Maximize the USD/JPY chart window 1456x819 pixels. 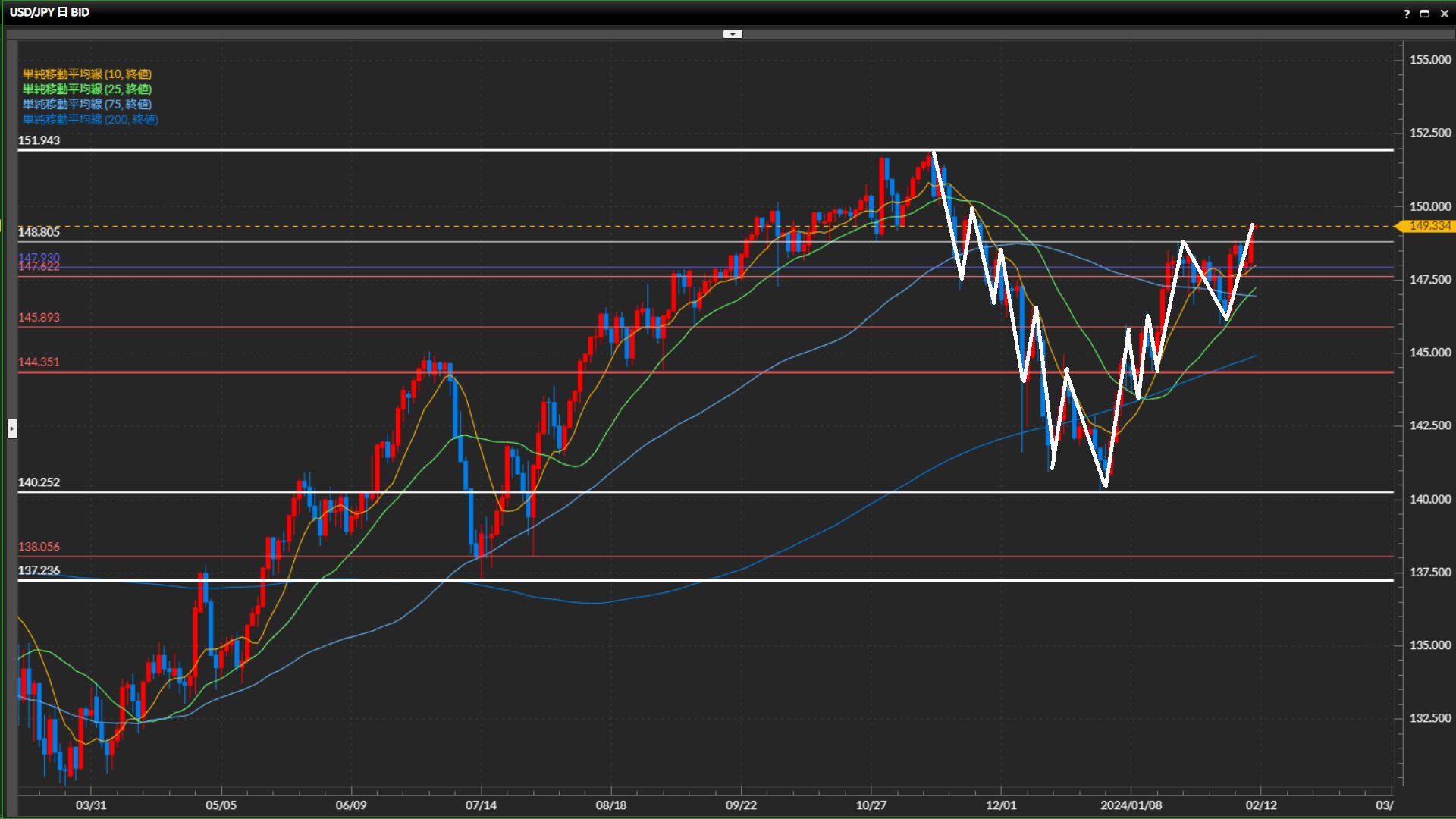[1424, 14]
